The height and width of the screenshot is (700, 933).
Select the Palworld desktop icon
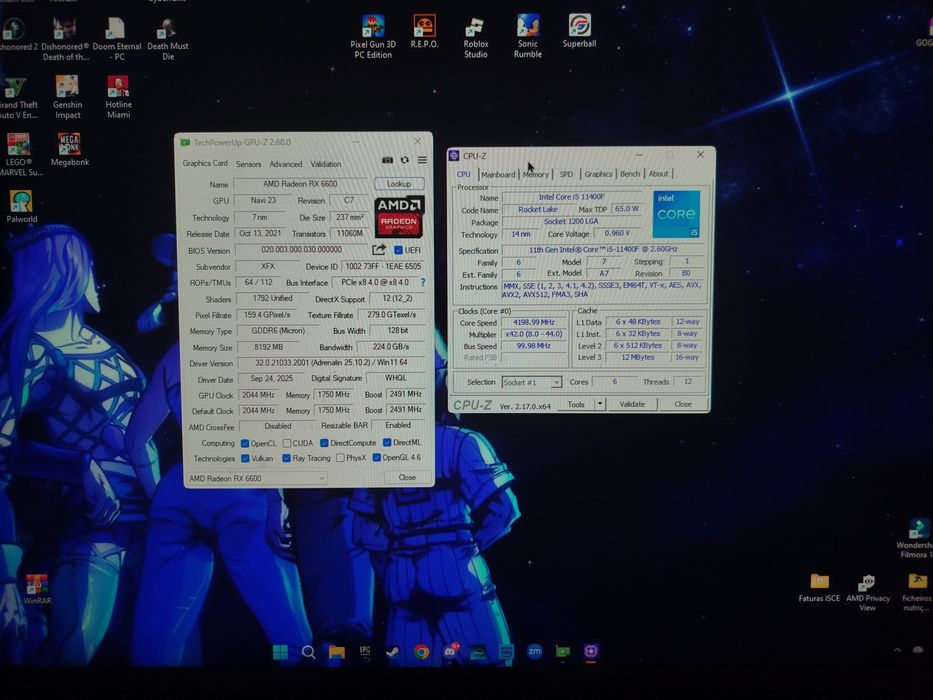click(21, 207)
